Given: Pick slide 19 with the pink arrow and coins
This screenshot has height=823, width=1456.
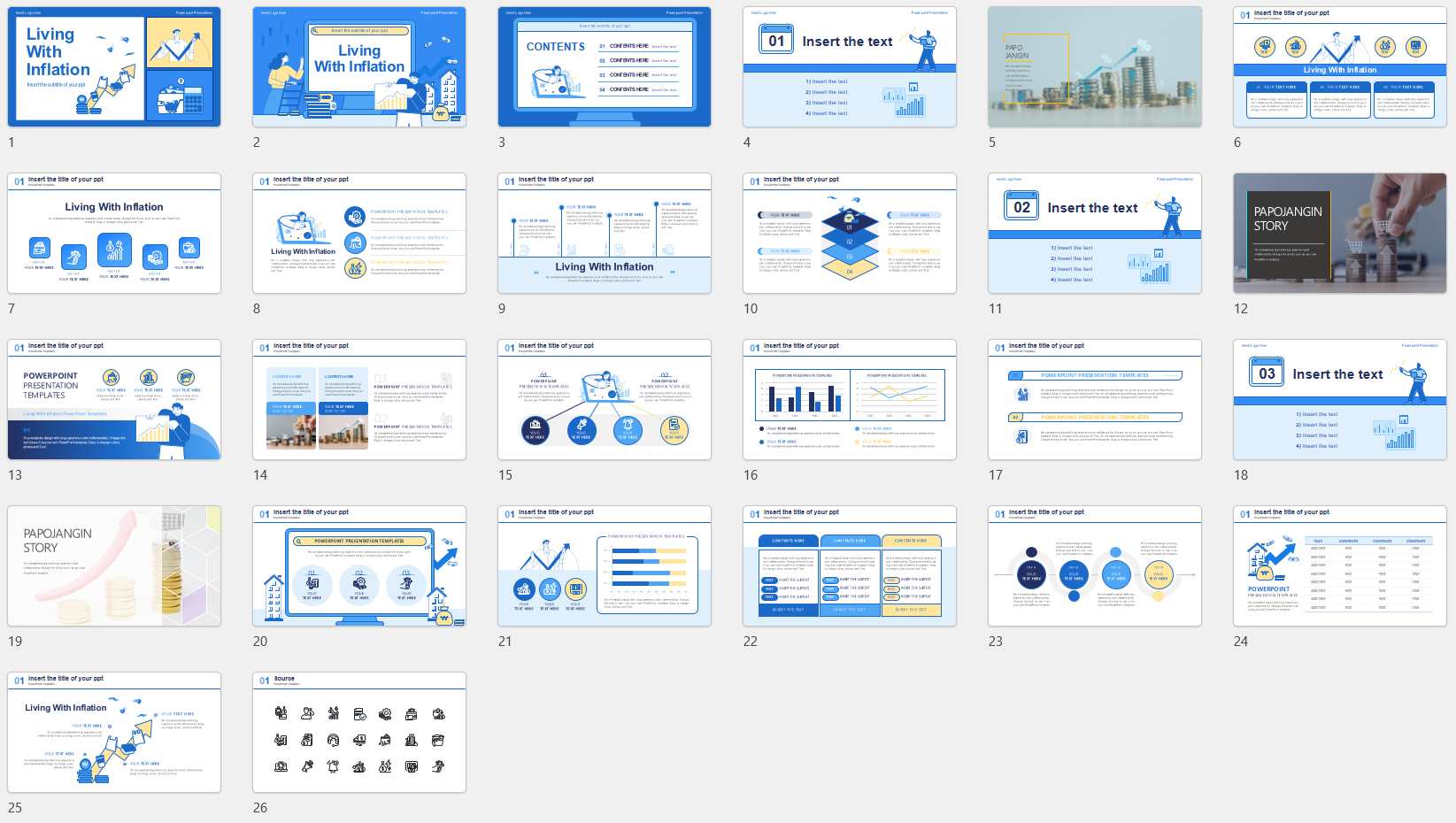Looking at the screenshot, I should pyautogui.click(x=114, y=566).
